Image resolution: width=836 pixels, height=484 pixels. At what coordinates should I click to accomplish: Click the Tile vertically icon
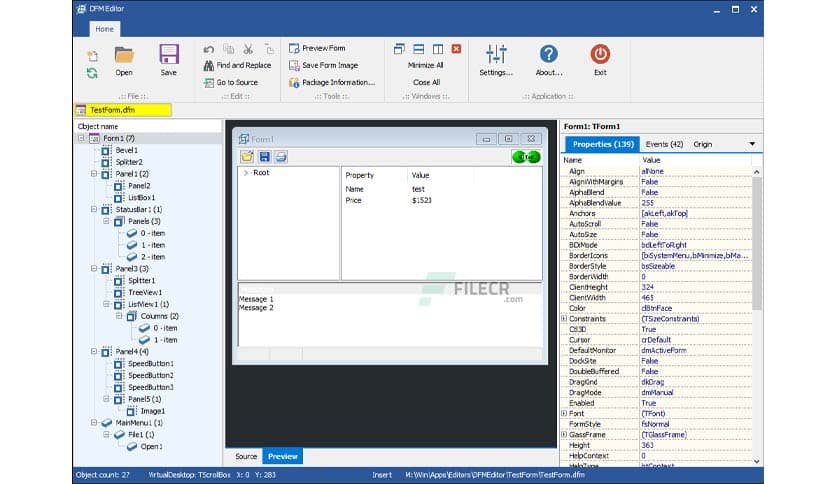click(x=438, y=49)
